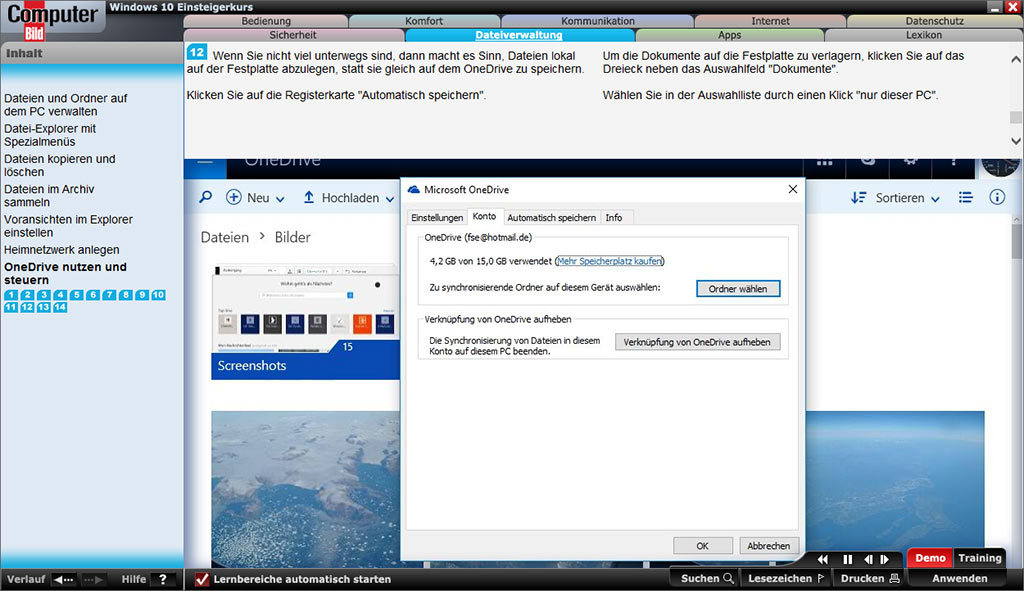Open Heimnetzwerk anlegen chapter
The height and width of the screenshot is (591, 1024).
click(x=61, y=249)
